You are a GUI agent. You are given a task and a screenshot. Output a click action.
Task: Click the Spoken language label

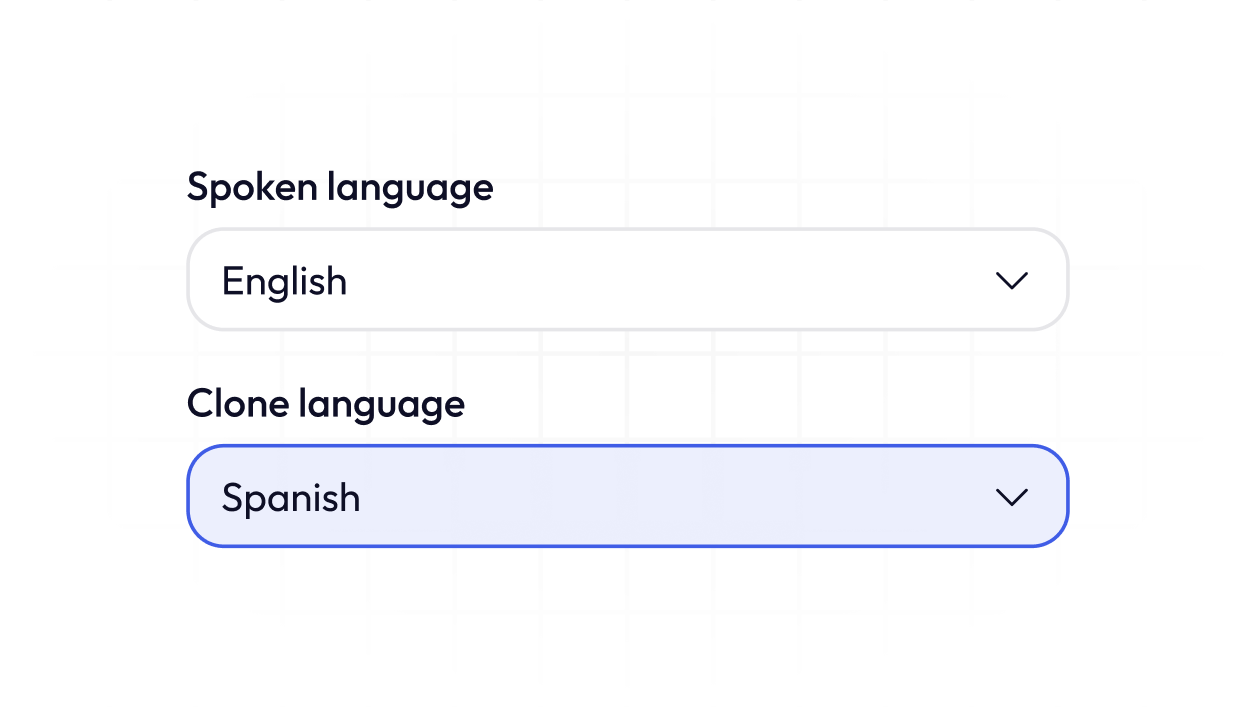[340, 188]
